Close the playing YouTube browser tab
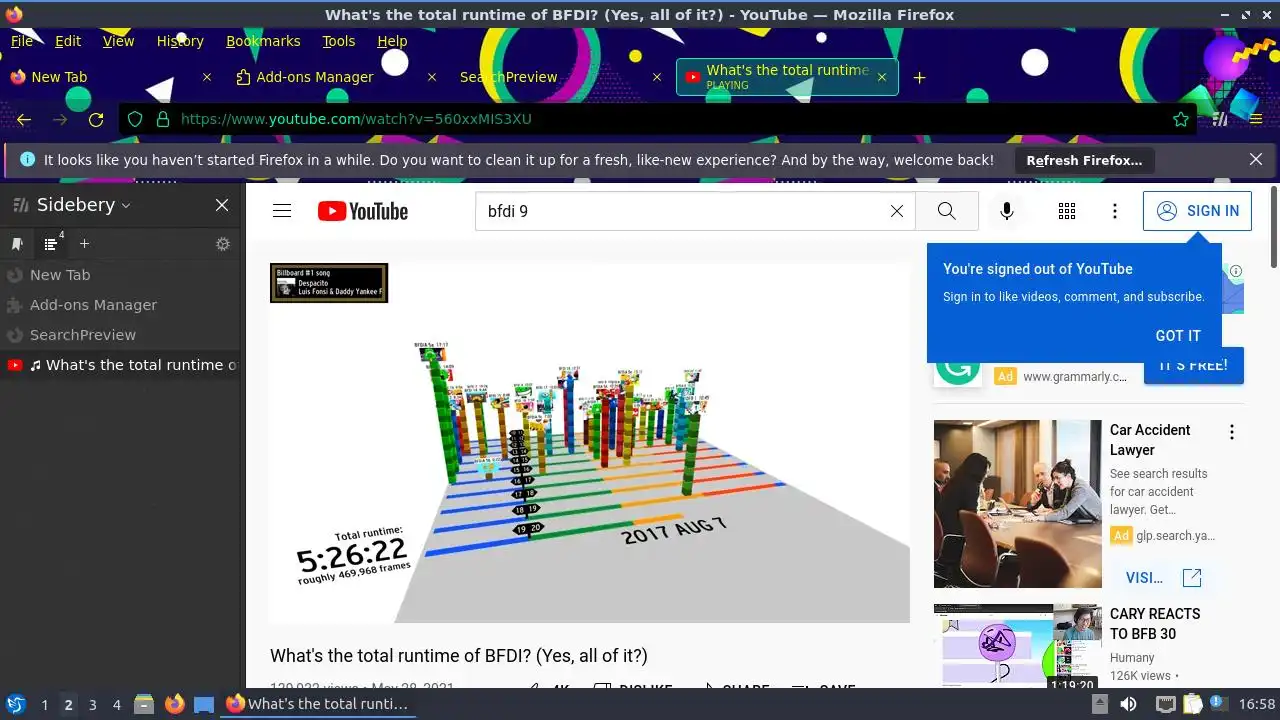The width and height of the screenshot is (1280, 720). coord(882,77)
